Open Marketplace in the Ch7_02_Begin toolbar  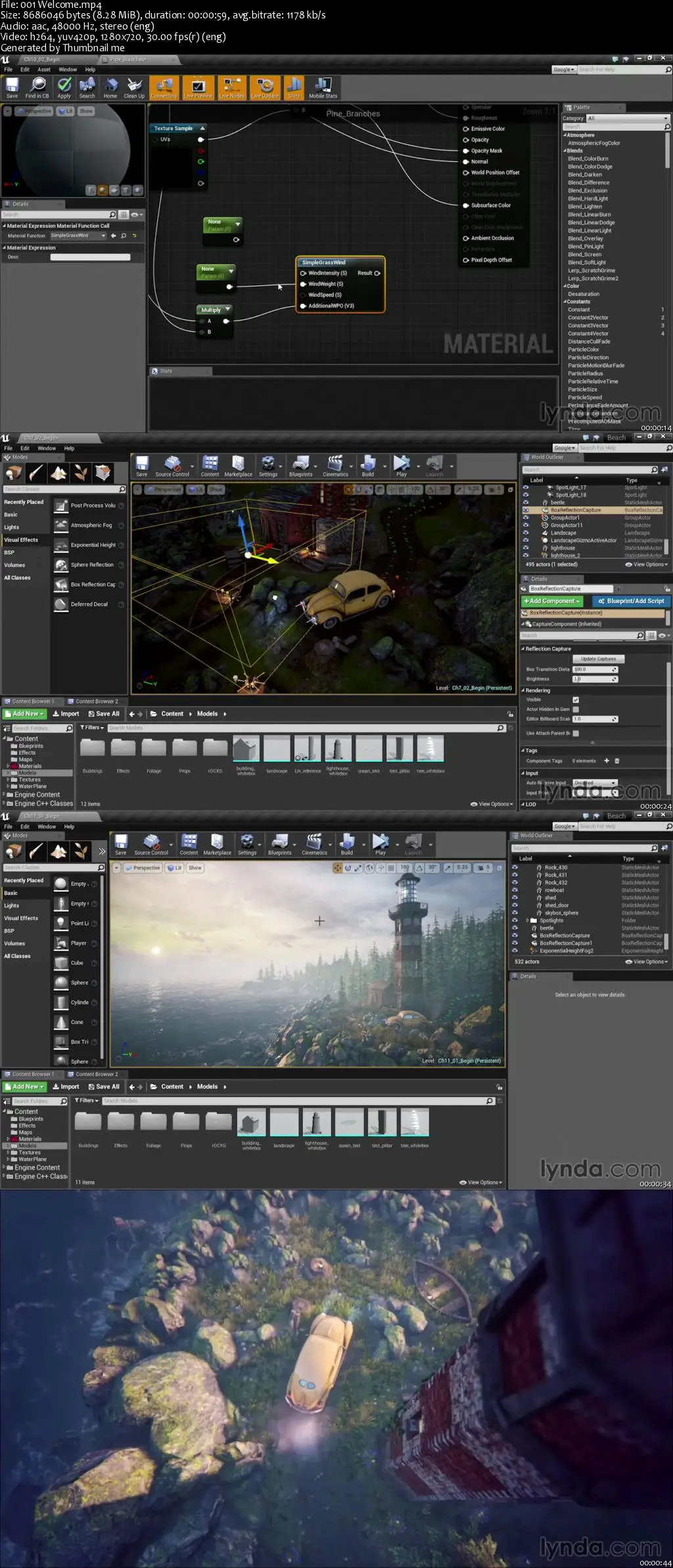(238, 466)
